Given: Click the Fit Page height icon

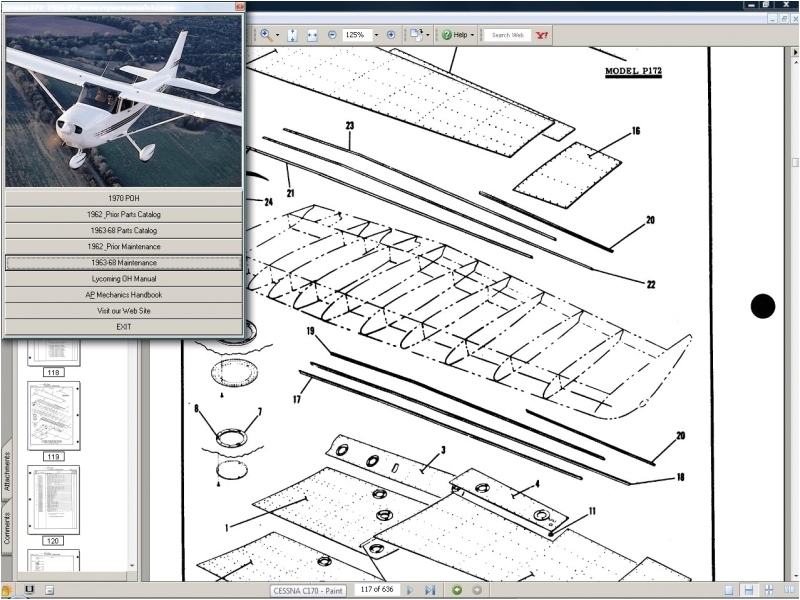Looking at the screenshot, I should pyautogui.click(x=293, y=33).
